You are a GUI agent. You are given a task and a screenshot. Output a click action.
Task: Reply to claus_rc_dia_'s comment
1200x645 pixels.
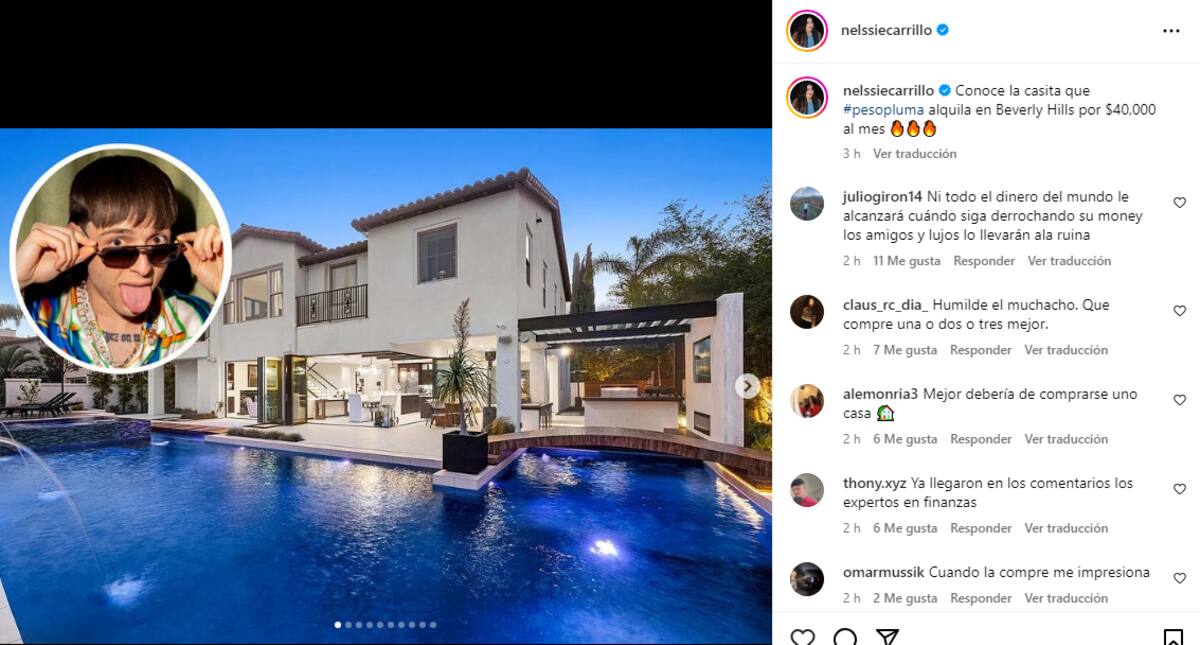click(x=981, y=350)
